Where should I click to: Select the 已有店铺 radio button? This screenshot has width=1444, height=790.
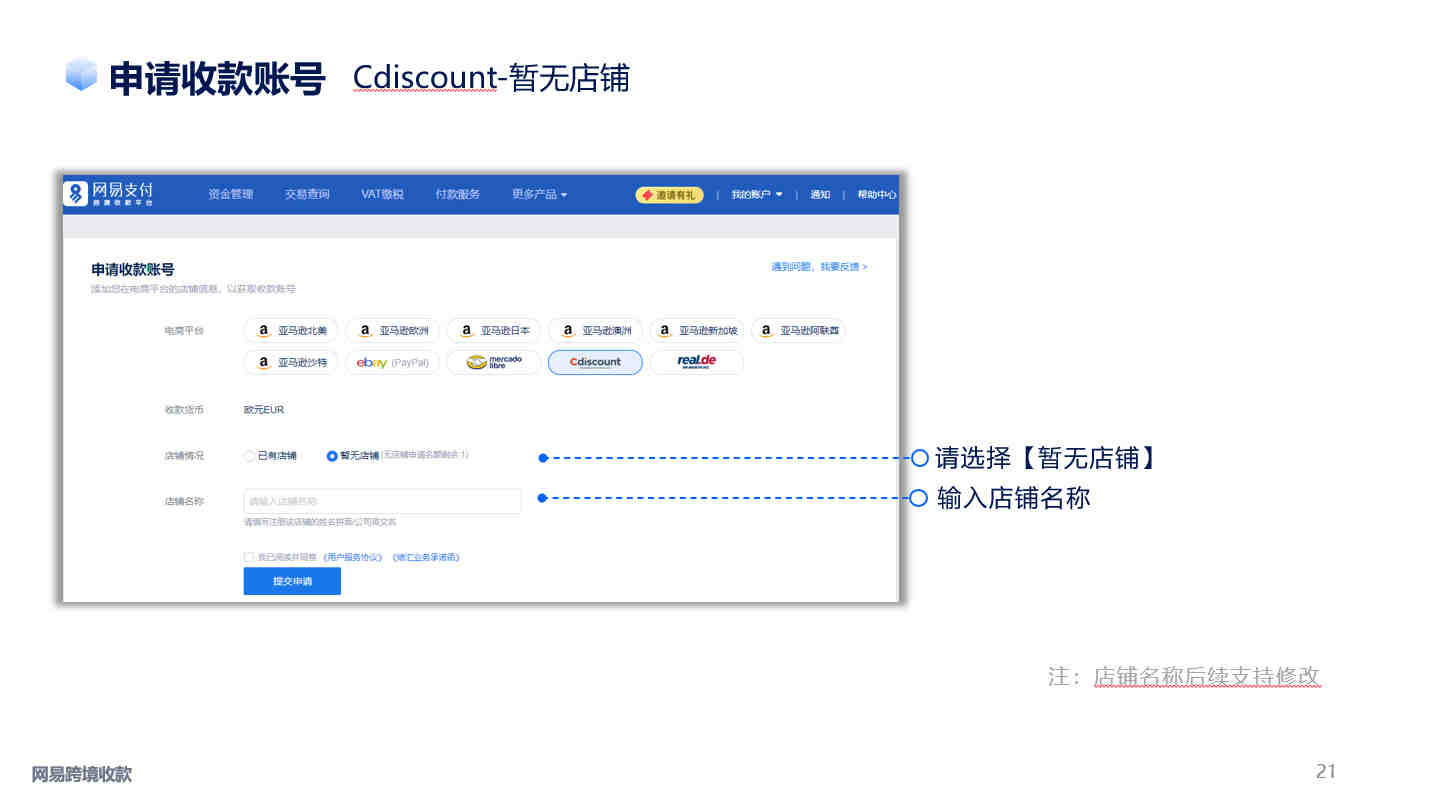point(250,456)
